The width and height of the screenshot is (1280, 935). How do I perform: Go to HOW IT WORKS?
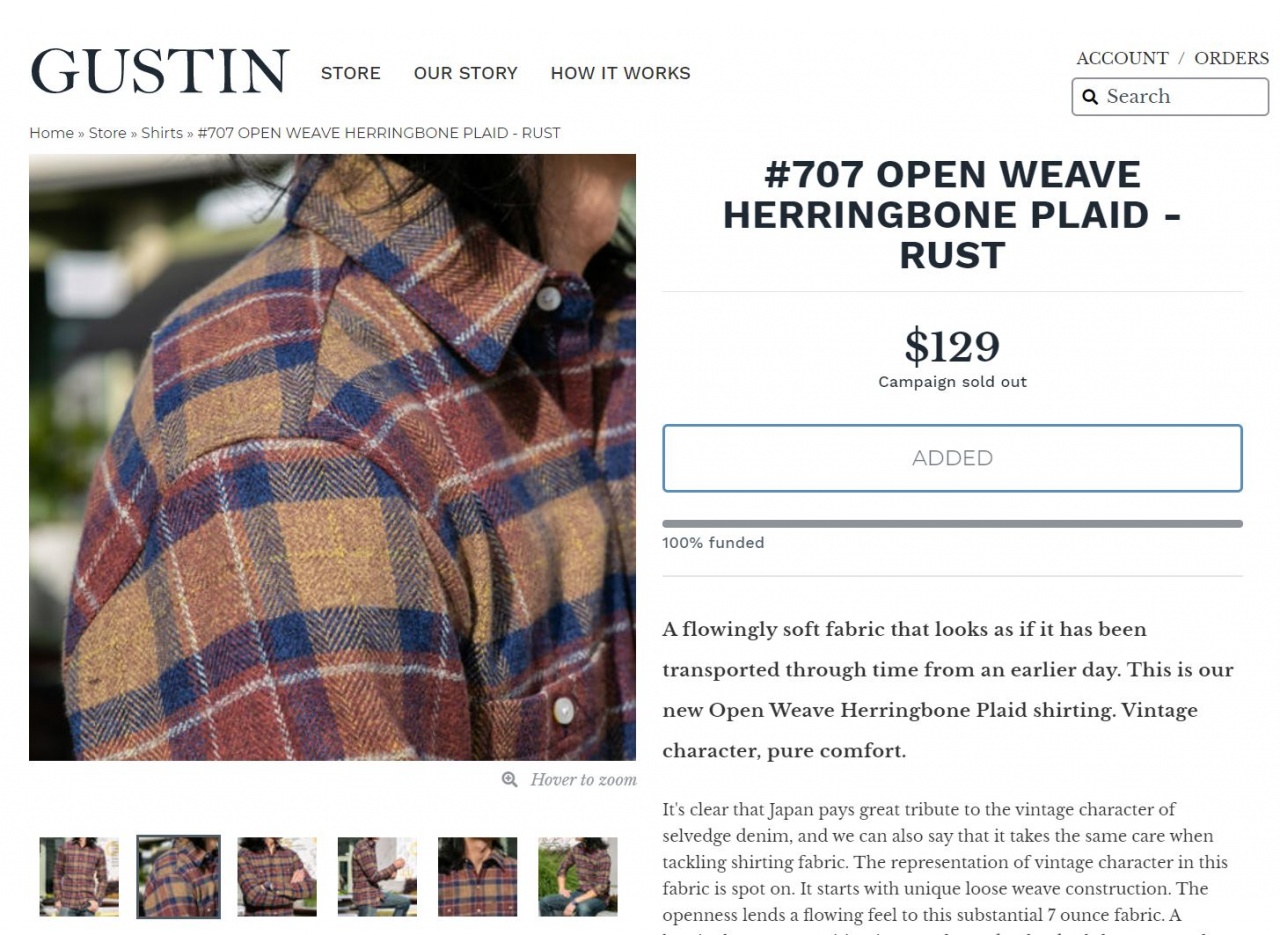pos(620,73)
